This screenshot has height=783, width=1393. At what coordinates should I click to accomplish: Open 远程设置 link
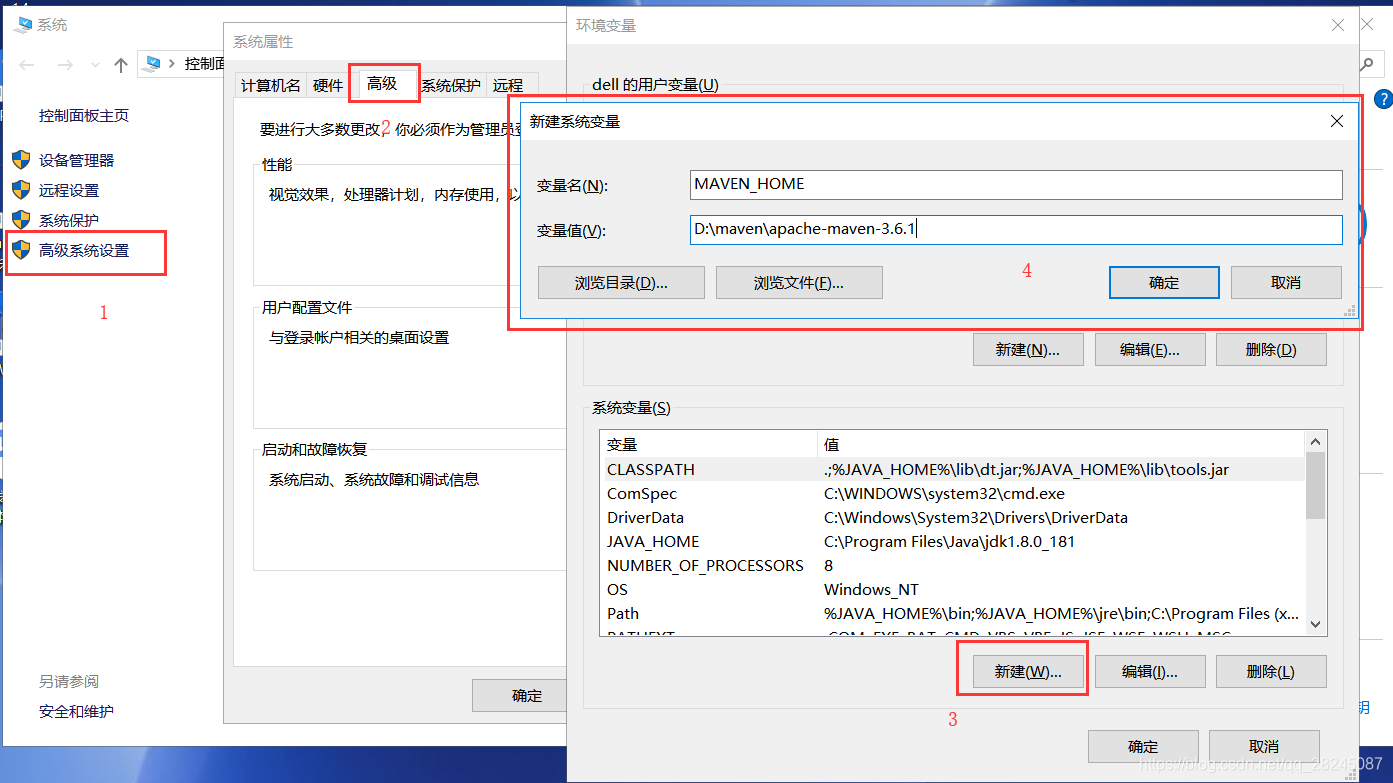point(69,190)
